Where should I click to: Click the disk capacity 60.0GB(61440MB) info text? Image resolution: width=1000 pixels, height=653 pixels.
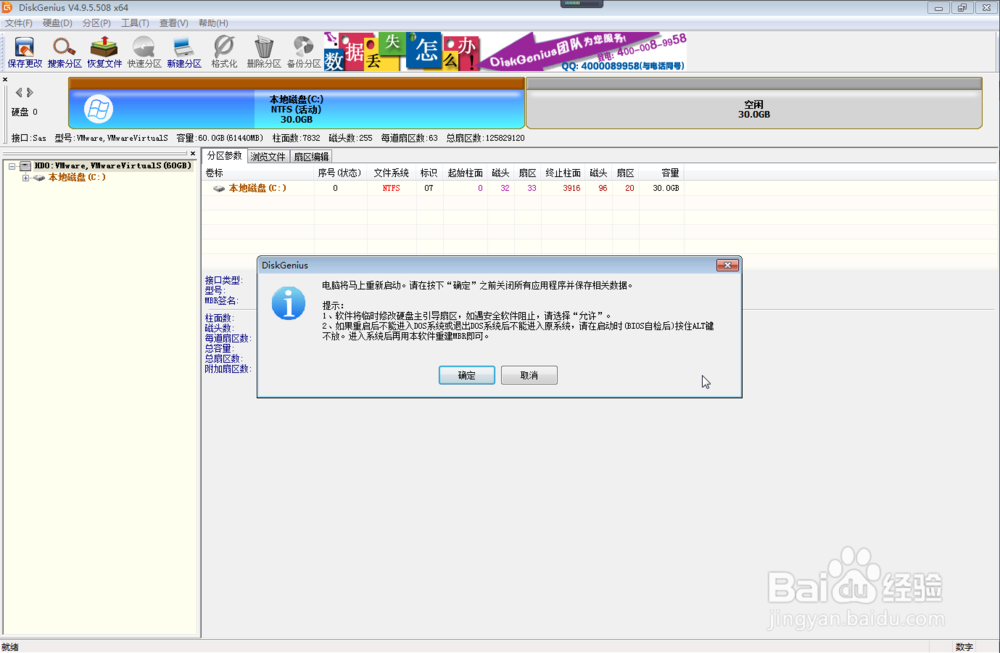(x=219, y=138)
